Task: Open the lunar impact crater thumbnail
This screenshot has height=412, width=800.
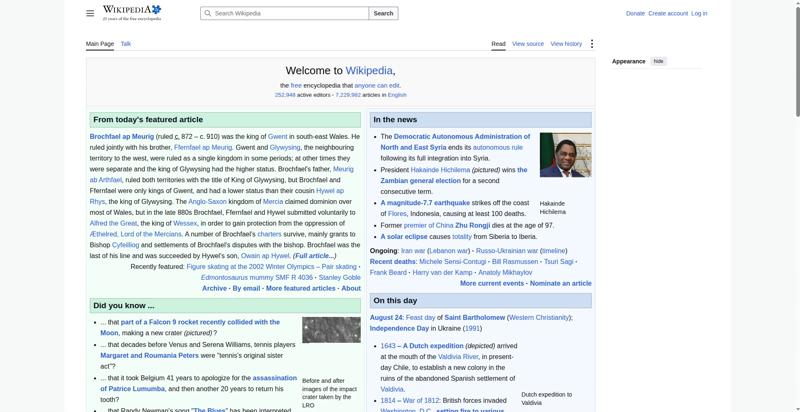Action: coord(331,330)
